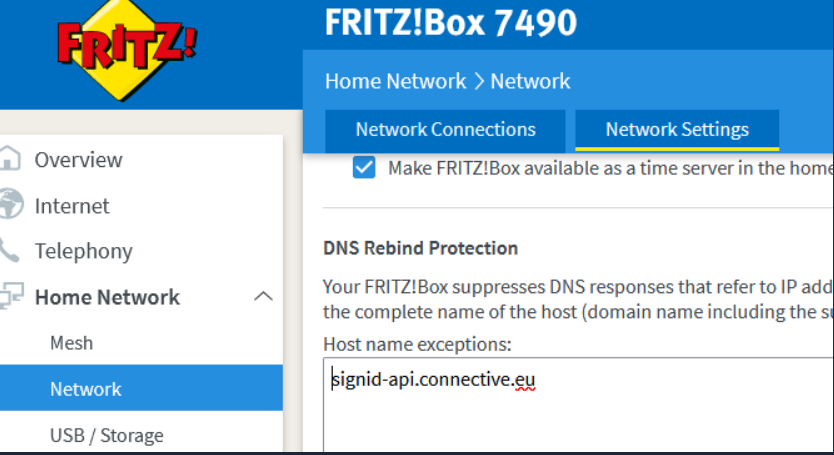Switch to the Network Connections tab

click(445, 130)
